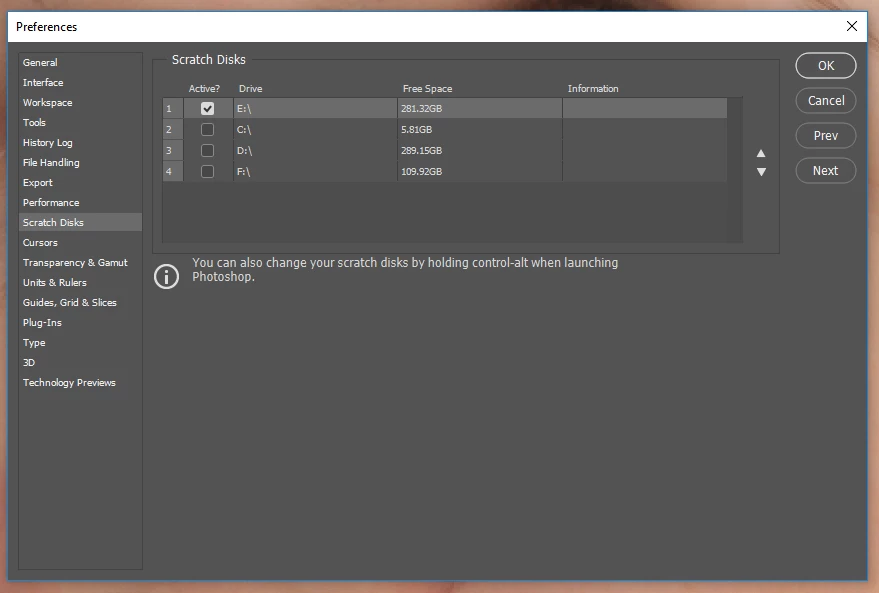879x593 pixels.
Task: Click the info icon beside the scratch disk hint
Action: [166, 276]
